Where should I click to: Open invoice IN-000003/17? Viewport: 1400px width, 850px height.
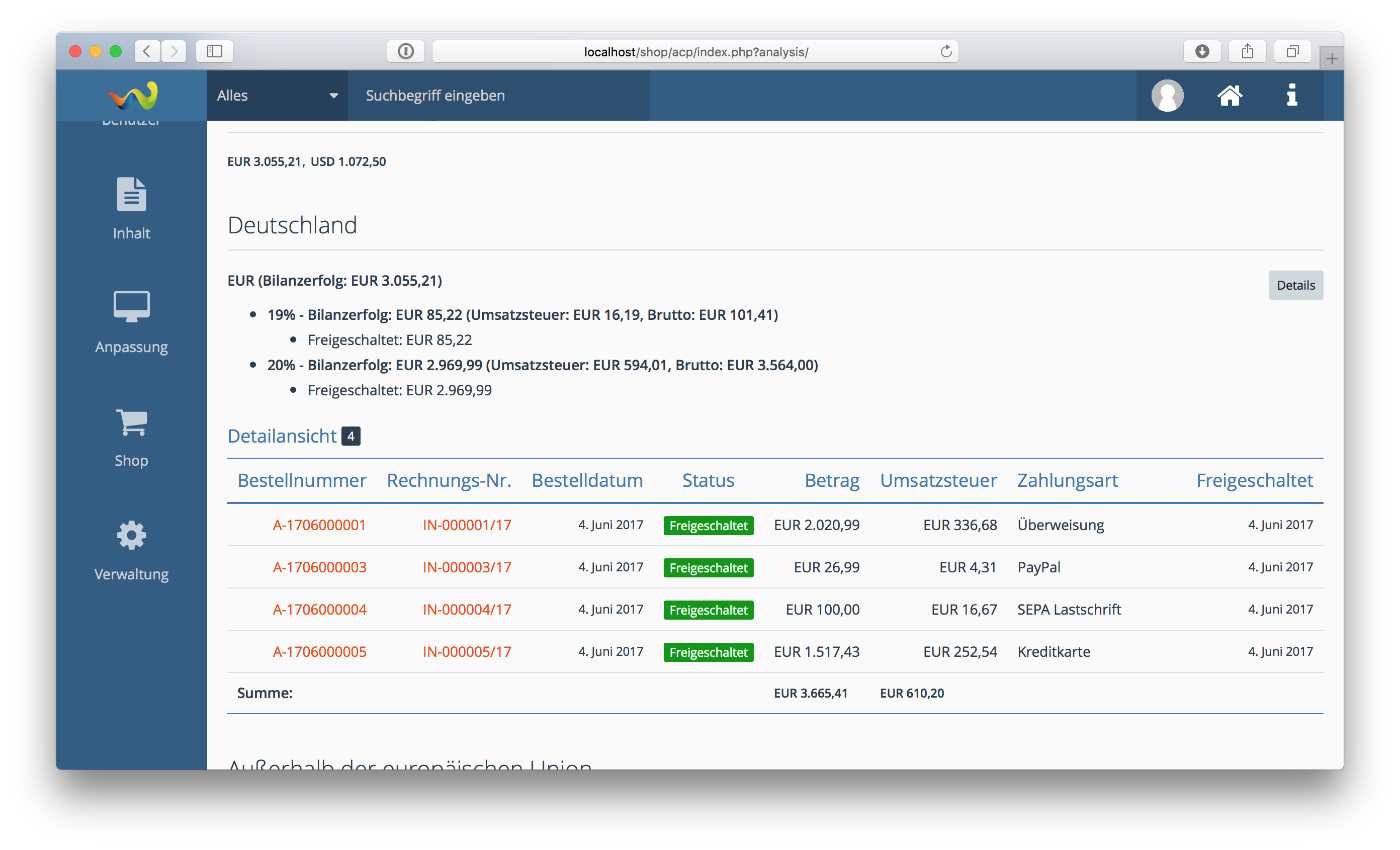click(467, 567)
